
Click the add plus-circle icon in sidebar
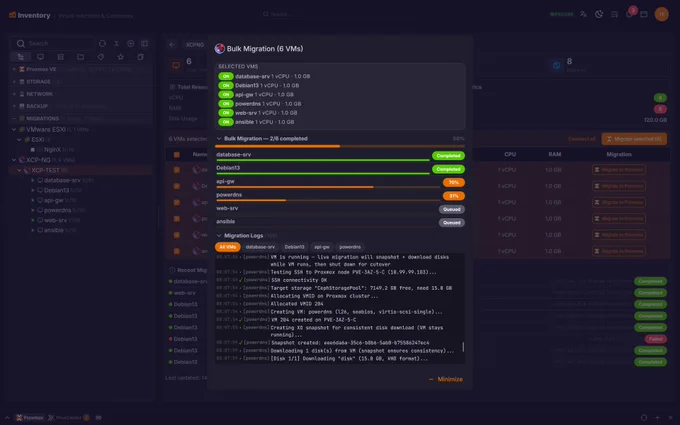(x=131, y=43)
